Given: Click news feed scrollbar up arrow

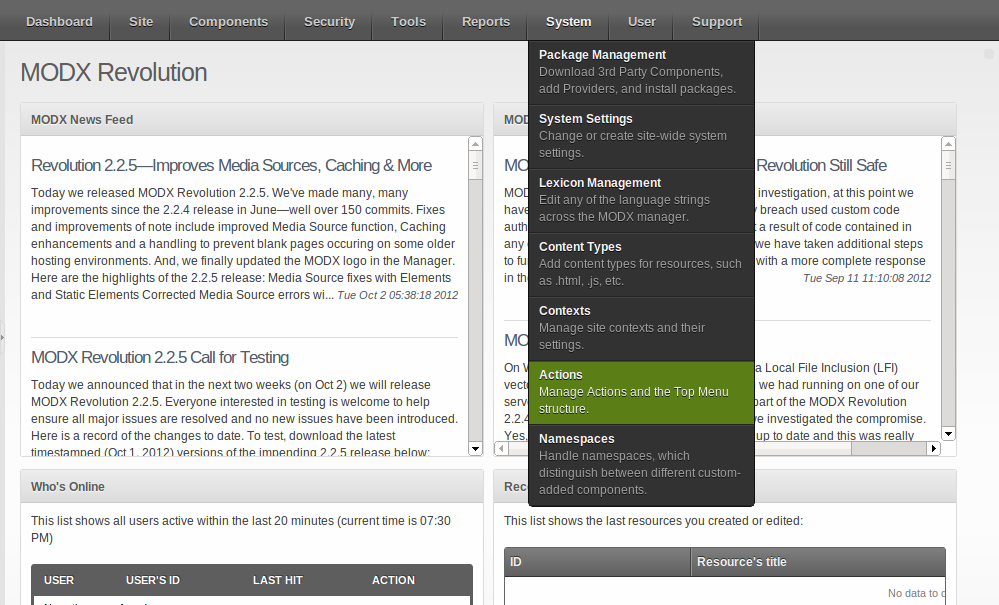Looking at the screenshot, I should [475, 144].
